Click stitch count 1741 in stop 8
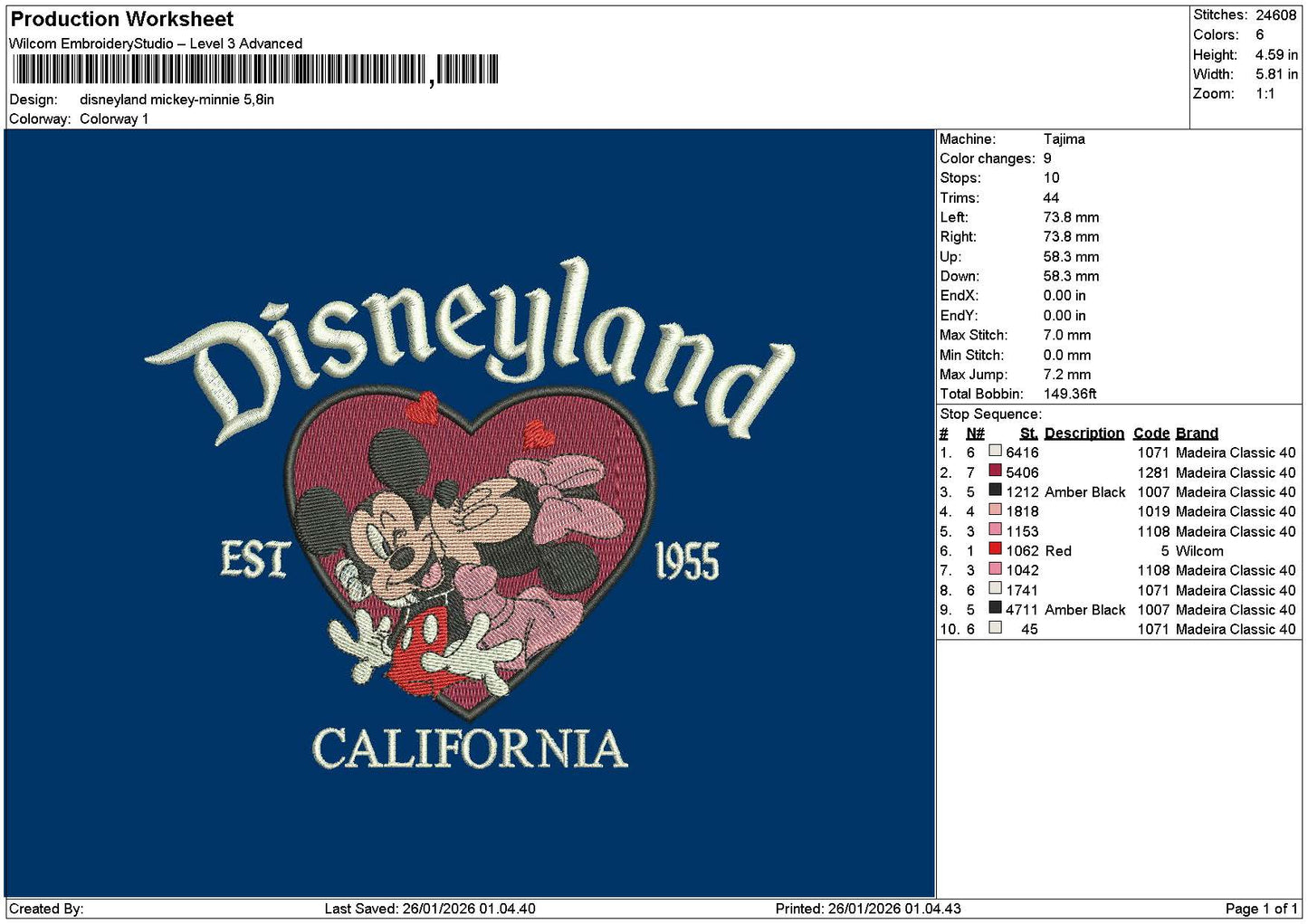 tap(1022, 590)
